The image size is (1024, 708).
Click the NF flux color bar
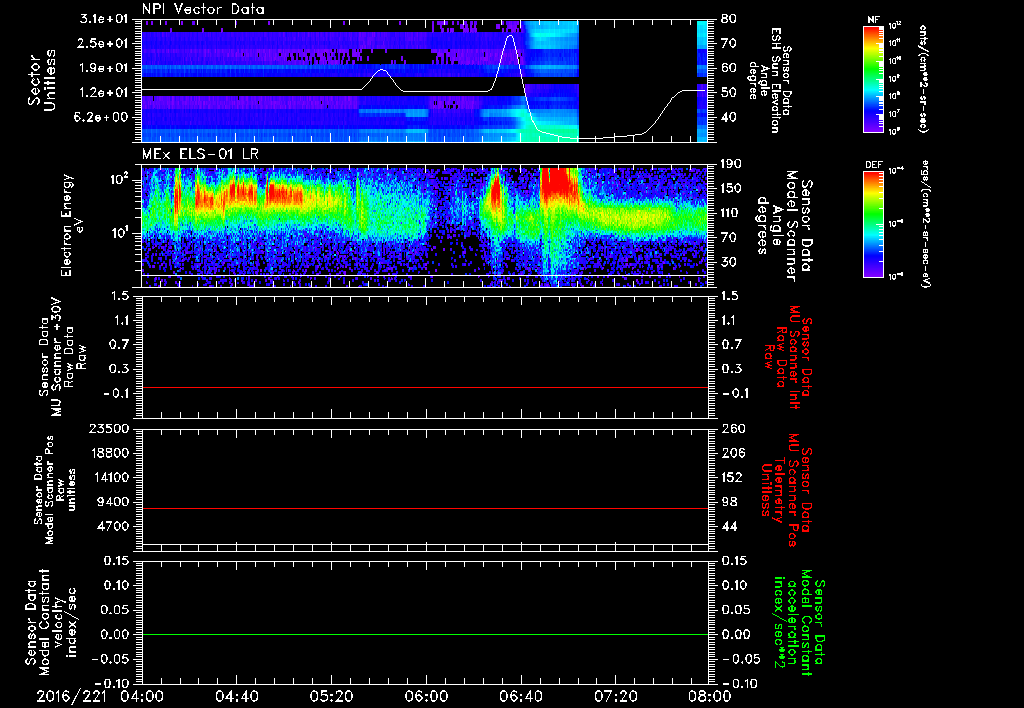pyautogui.click(x=873, y=79)
